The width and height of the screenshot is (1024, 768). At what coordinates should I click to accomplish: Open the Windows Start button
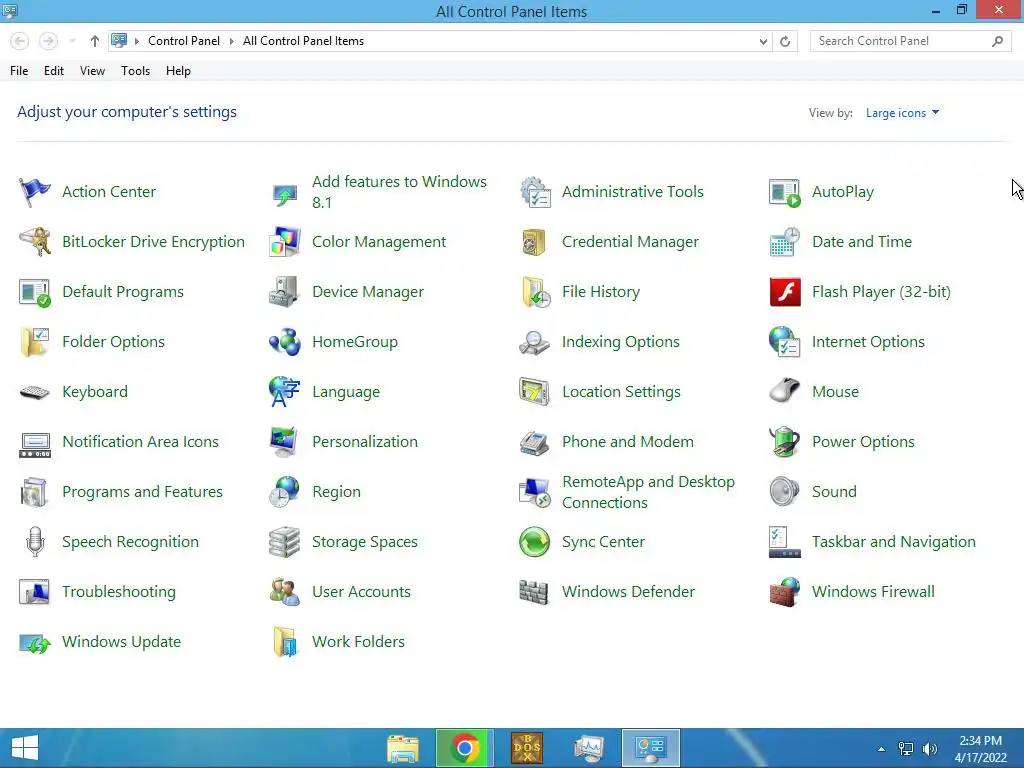(25, 748)
